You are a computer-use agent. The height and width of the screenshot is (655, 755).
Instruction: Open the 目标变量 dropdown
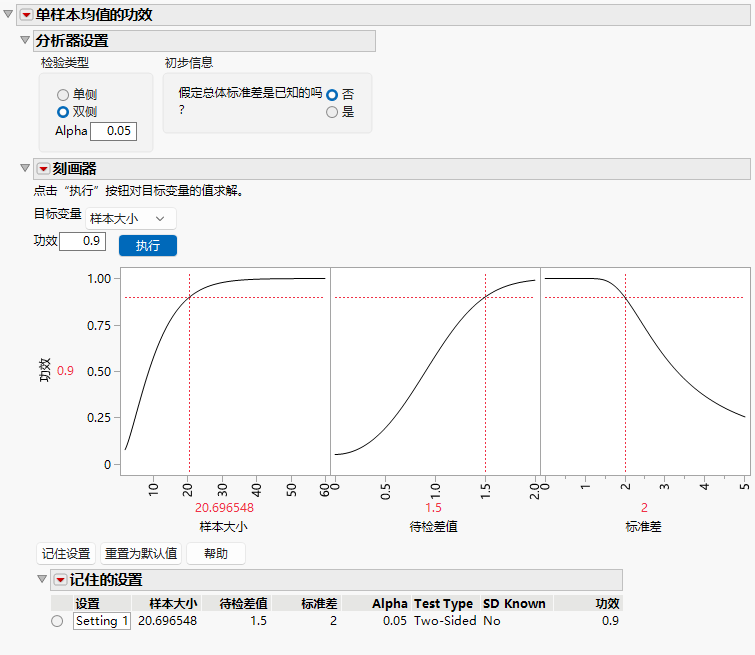[131, 219]
